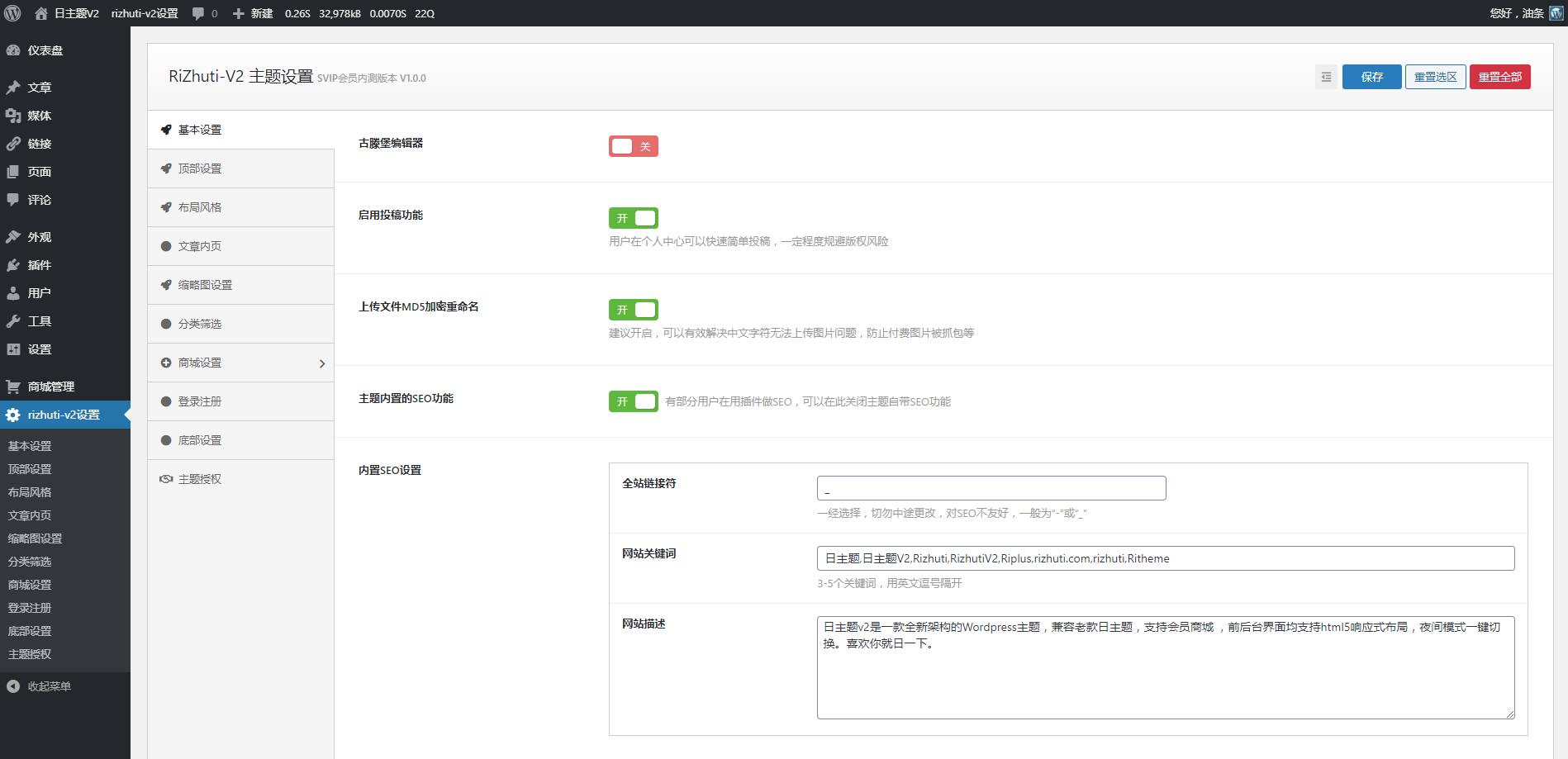This screenshot has height=759, width=1568.
Task: Click the 外观 paintbrush icon
Action: click(12, 237)
